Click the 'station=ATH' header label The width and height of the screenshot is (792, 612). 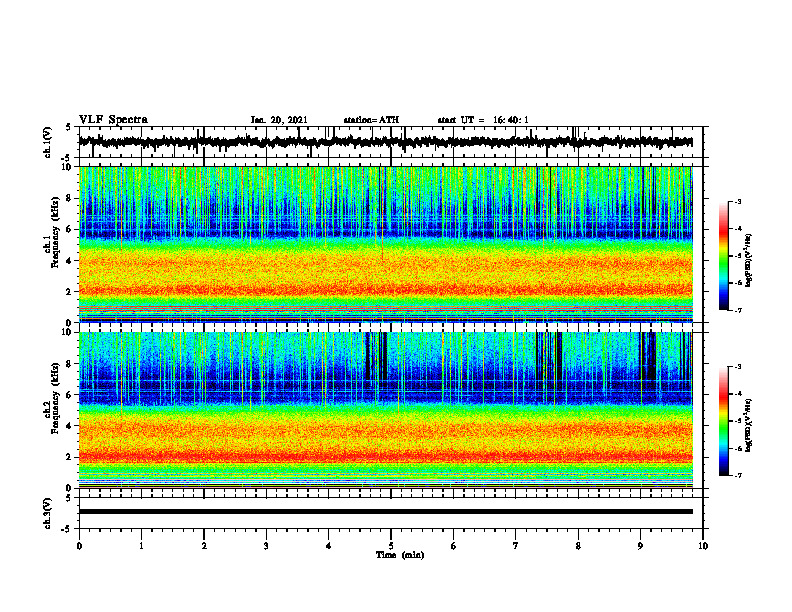tap(371, 120)
